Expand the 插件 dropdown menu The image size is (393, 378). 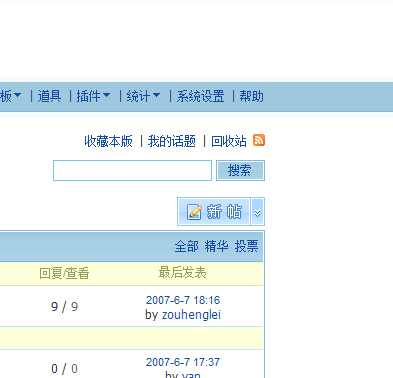93,96
